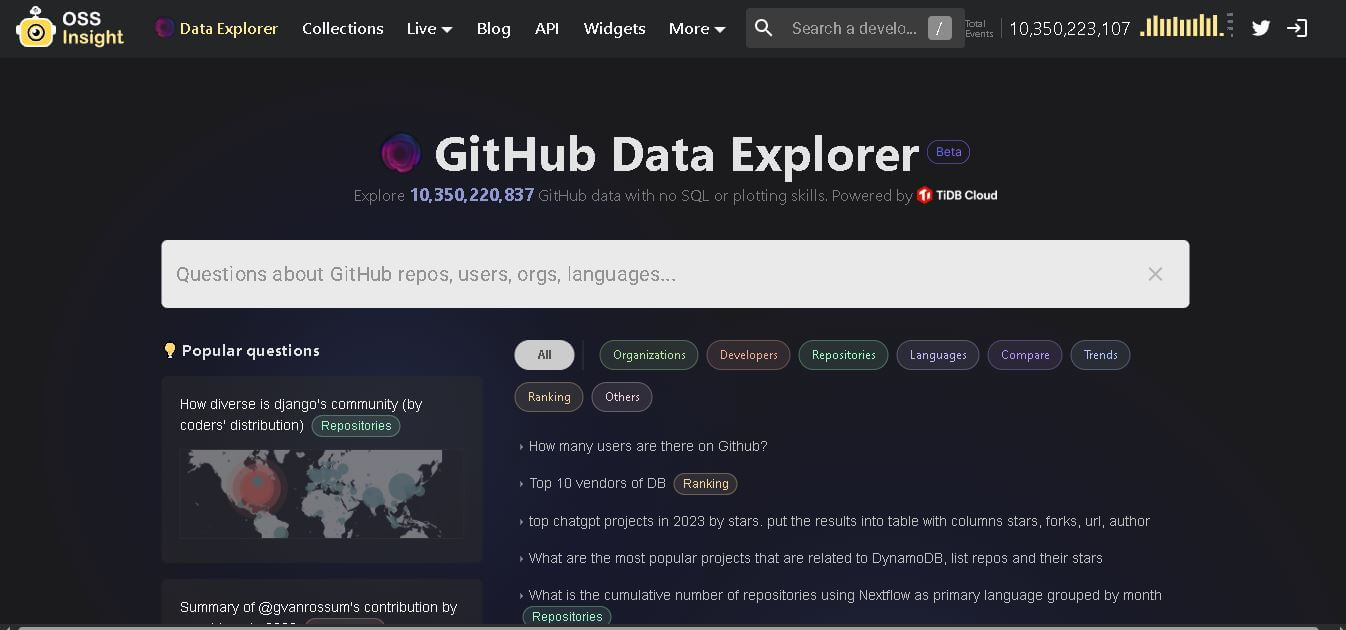Image resolution: width=1346 pixels, height=630 pixels.
Task: Click the GitHub Data Explorer planet icon
Action: point(402,152)
